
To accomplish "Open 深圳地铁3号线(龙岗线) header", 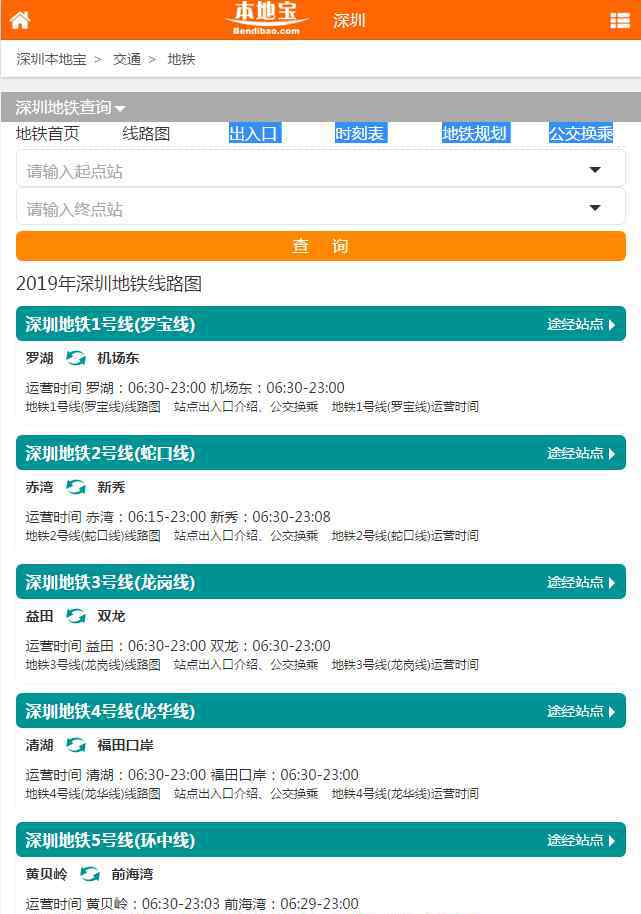I will coord(320,582).
